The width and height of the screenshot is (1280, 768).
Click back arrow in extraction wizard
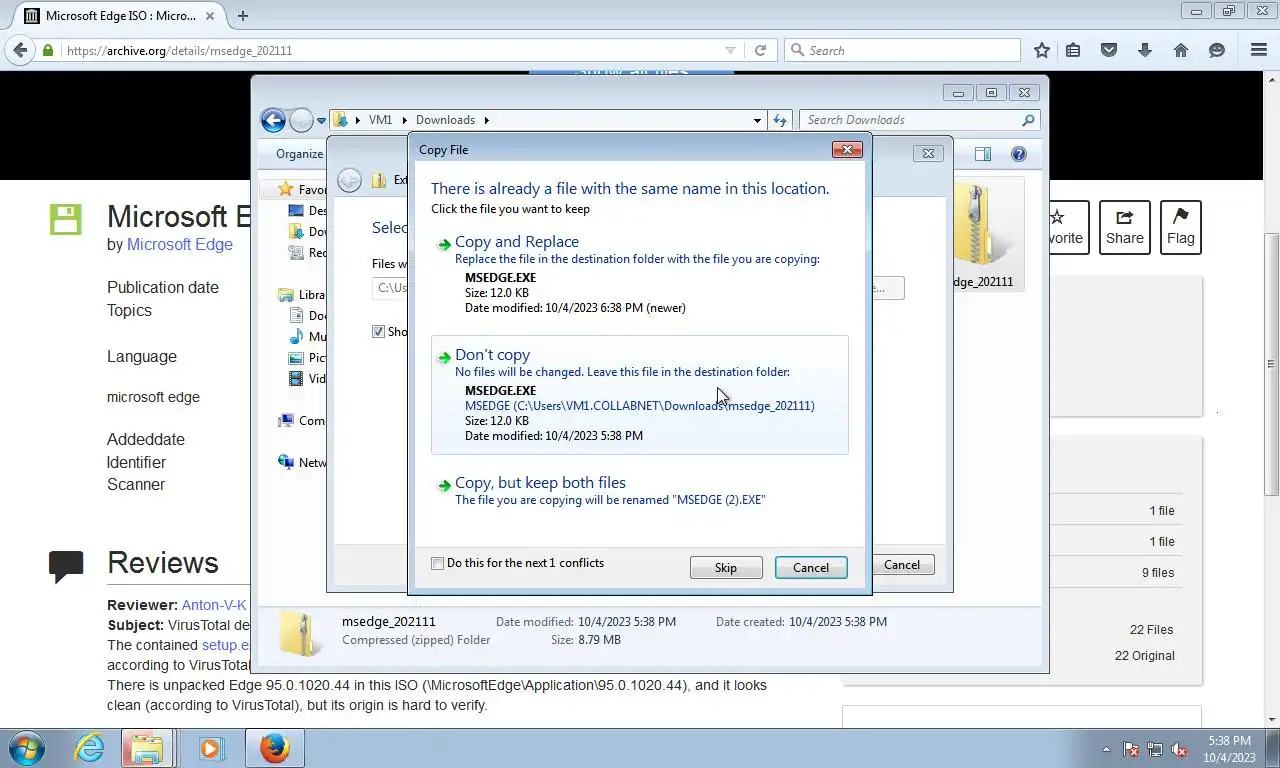[x=349, y=180]
